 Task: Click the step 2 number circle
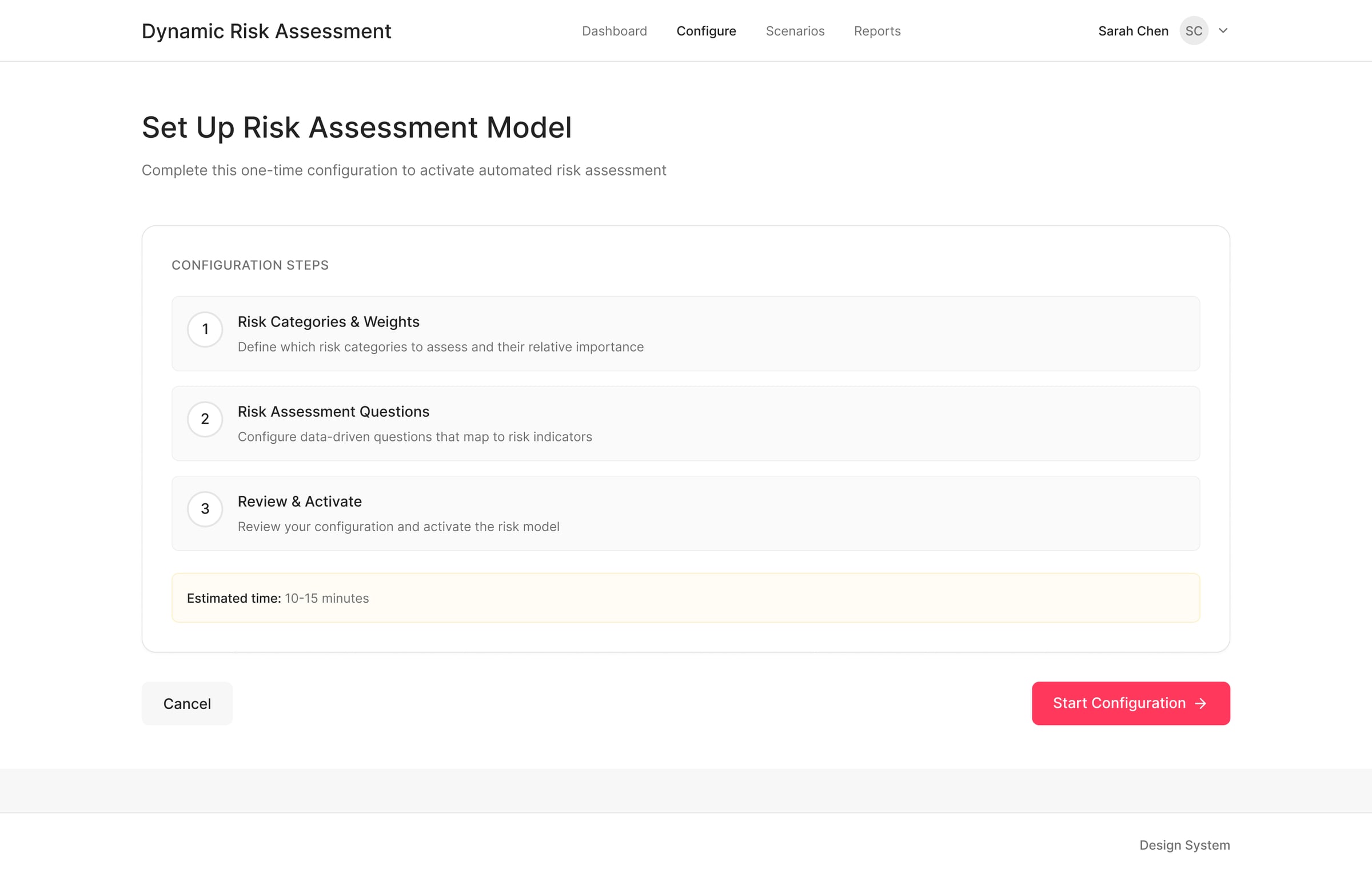pos(205,419)
